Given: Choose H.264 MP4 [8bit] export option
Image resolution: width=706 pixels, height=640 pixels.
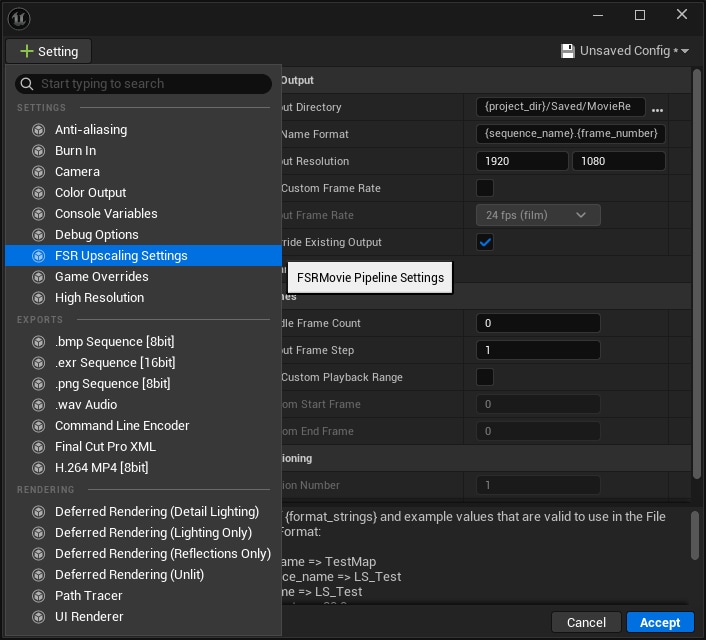Looking at the screenshot, I should click(101, 468).
